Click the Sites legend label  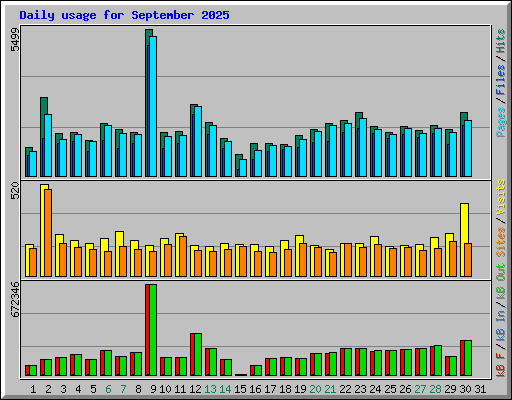coord(500,242)
